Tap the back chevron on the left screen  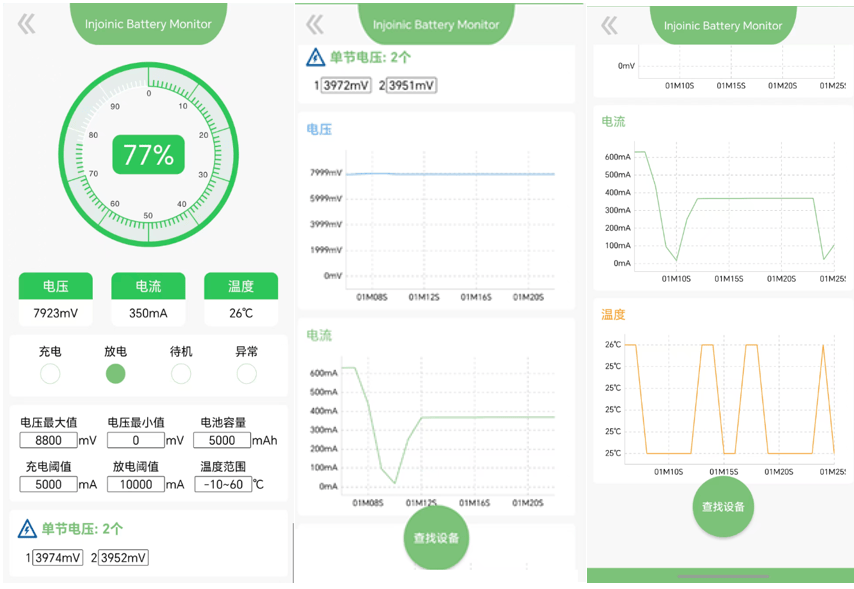coord(26,25)
